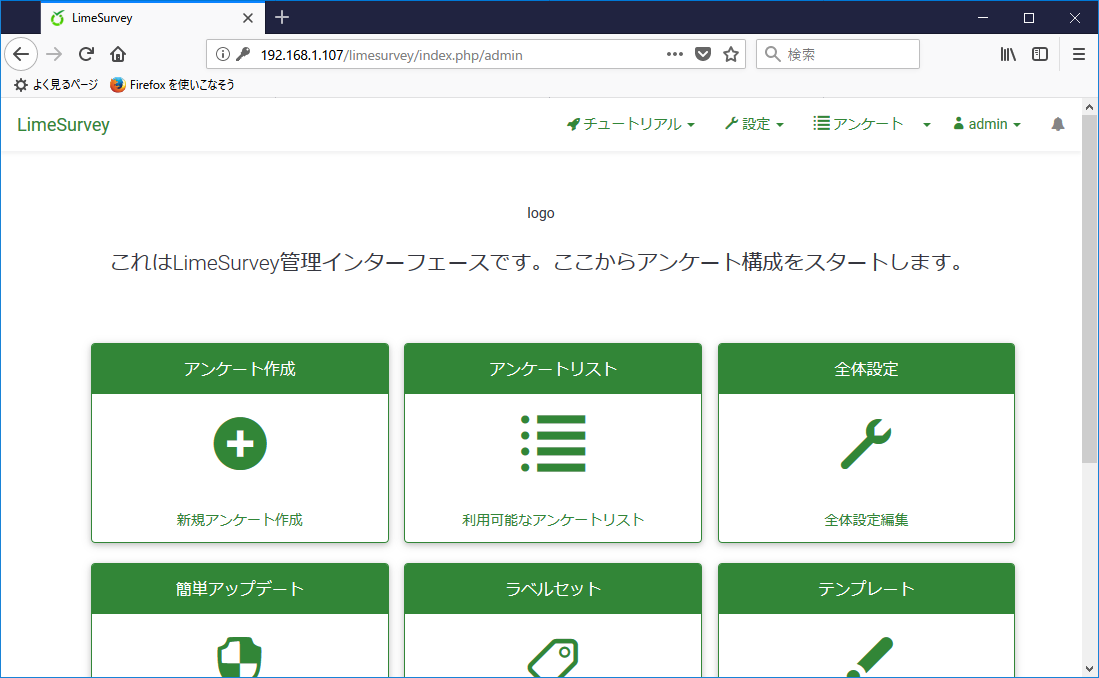
Task: Go back with the browser back arrow
Action: click(21, 54)
